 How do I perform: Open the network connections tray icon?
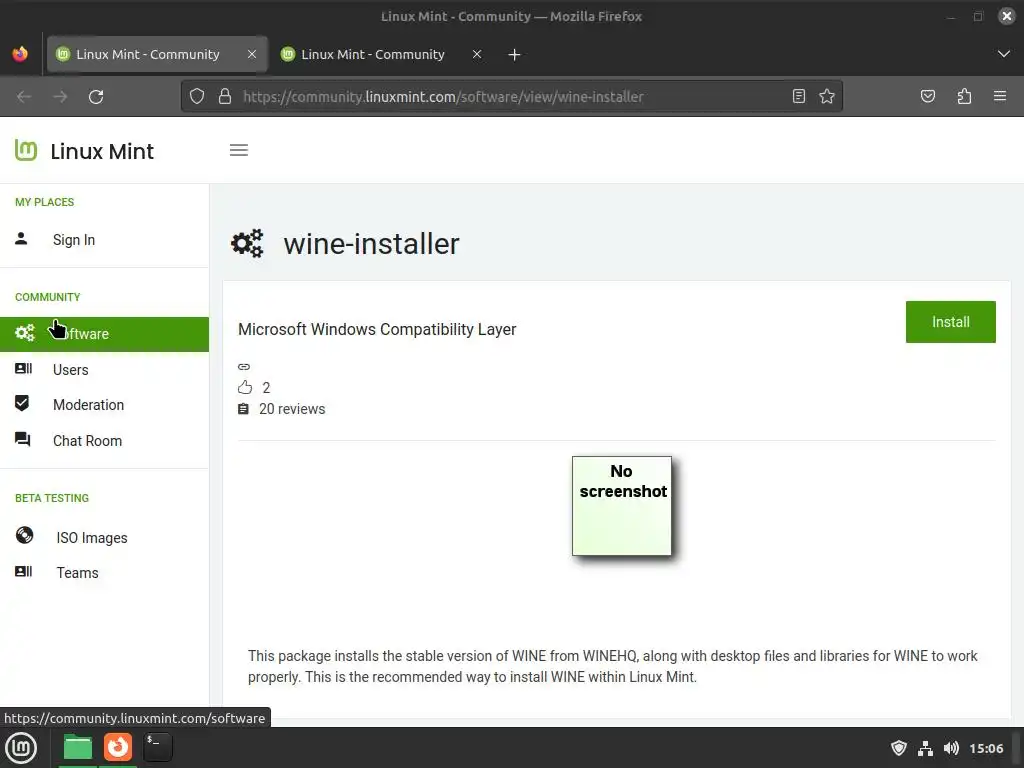point(925,748)
